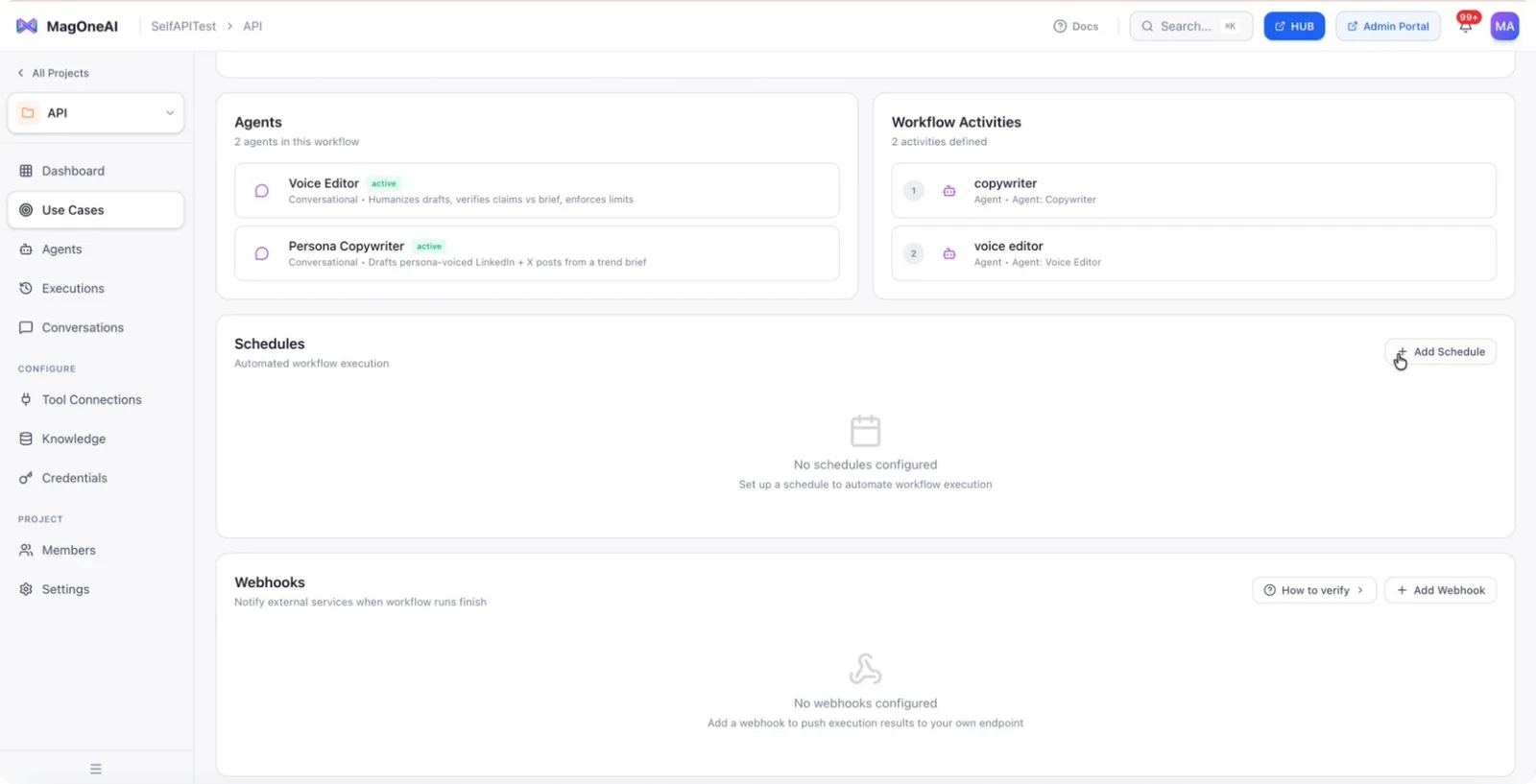Open the voice editor activity row
Screen dimensions: 1536x784
click(1193, 253)
